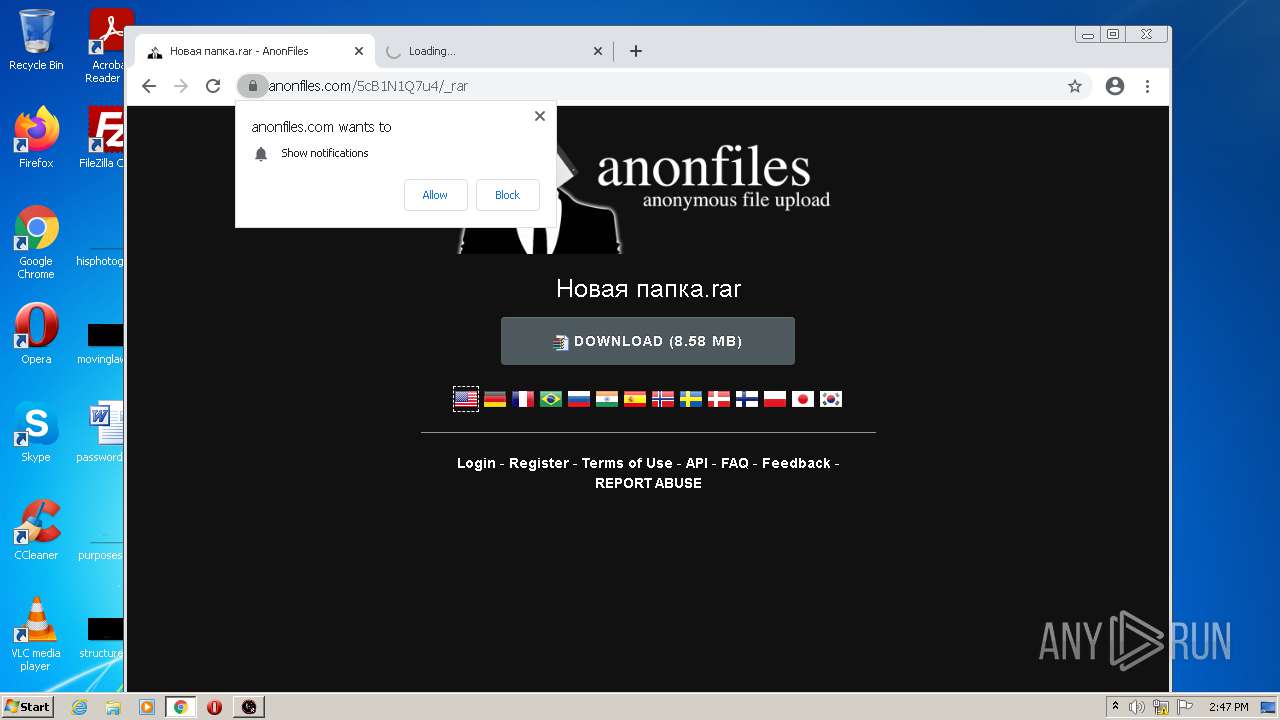Image resolution: width=1280 pixels, height=720 pixels.
Task: Go back in Chrome
Action: pos(149,86)
